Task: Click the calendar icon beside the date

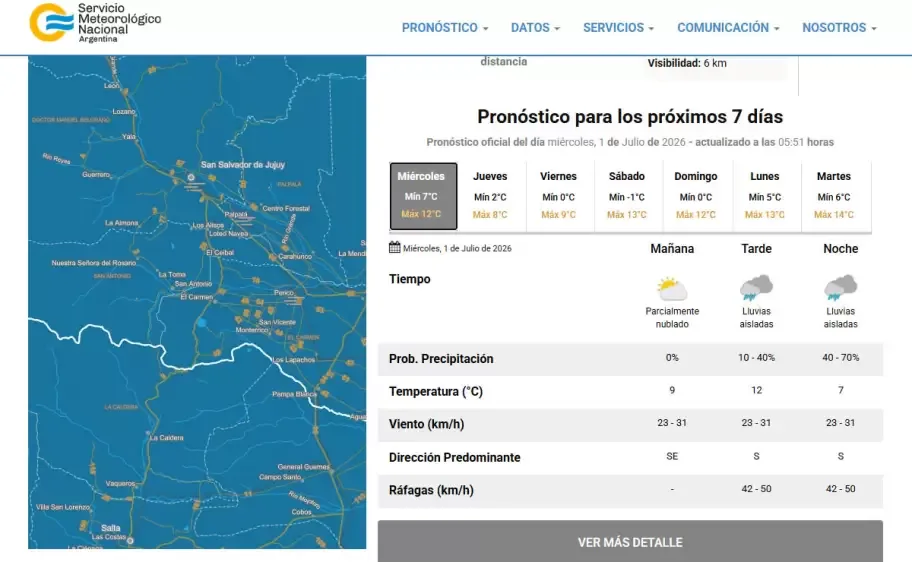Action: coord(394,247)
